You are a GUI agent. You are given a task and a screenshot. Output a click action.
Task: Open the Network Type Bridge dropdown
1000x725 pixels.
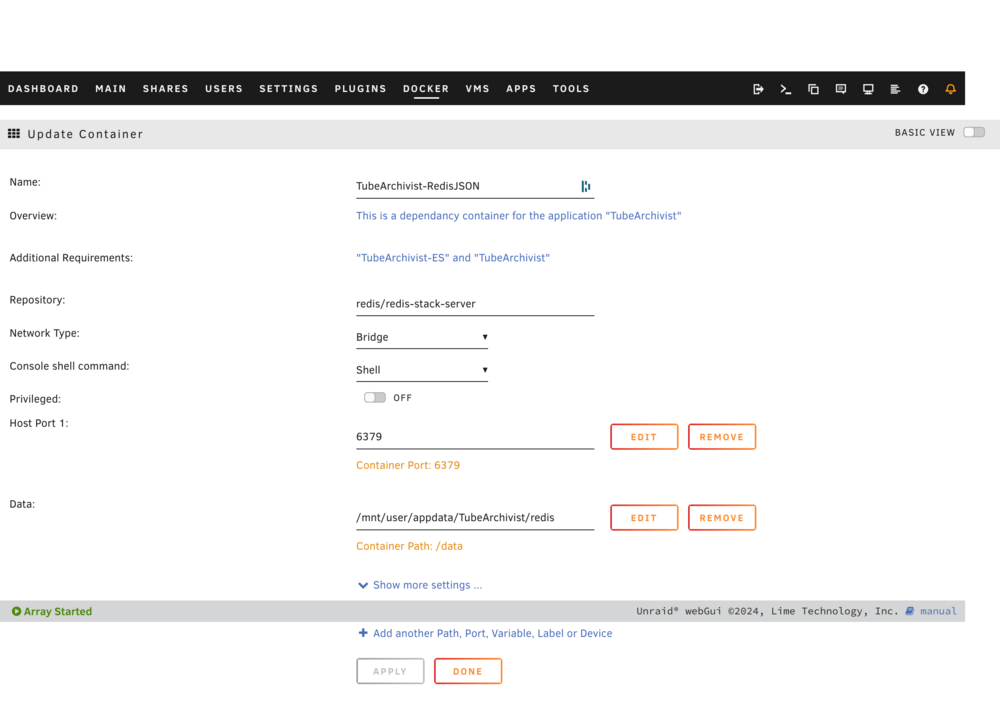pyautogui.click(x=422, y=337)
